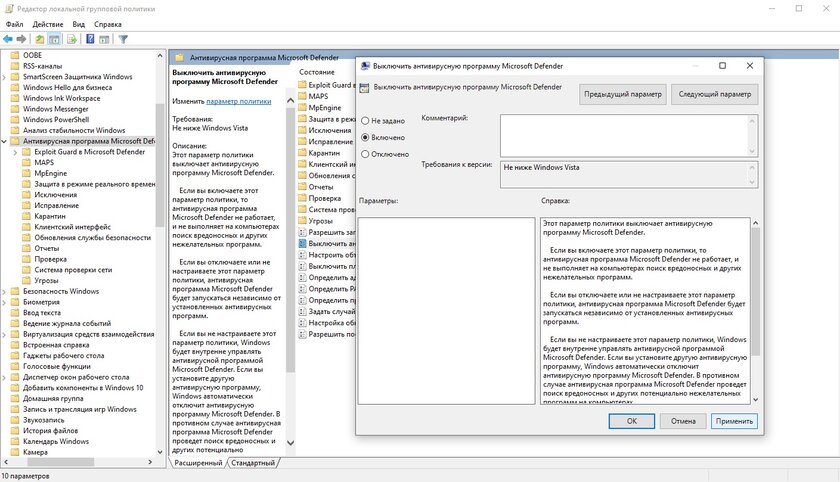The width and height of the screenshot is (840, 482).
Task: Open the Справка menu
Action: pos(108,24)
